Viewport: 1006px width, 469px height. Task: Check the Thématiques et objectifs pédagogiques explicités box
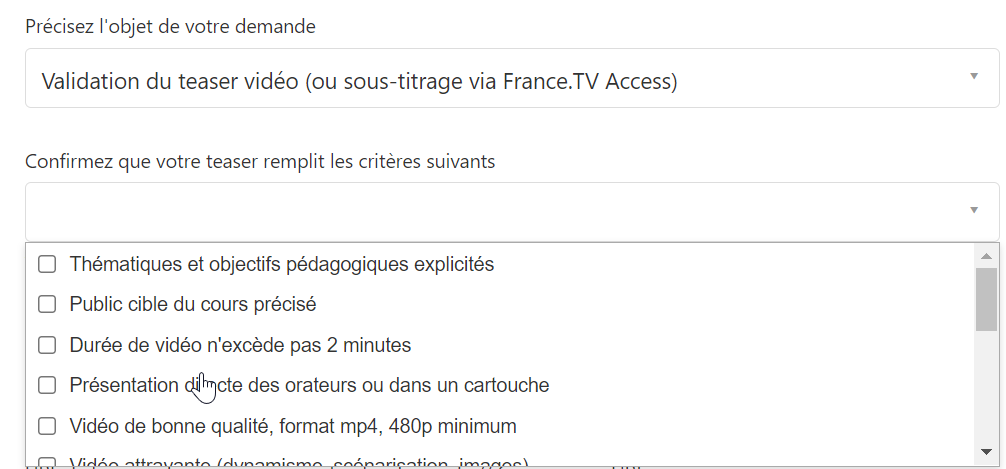click(47, 264)
